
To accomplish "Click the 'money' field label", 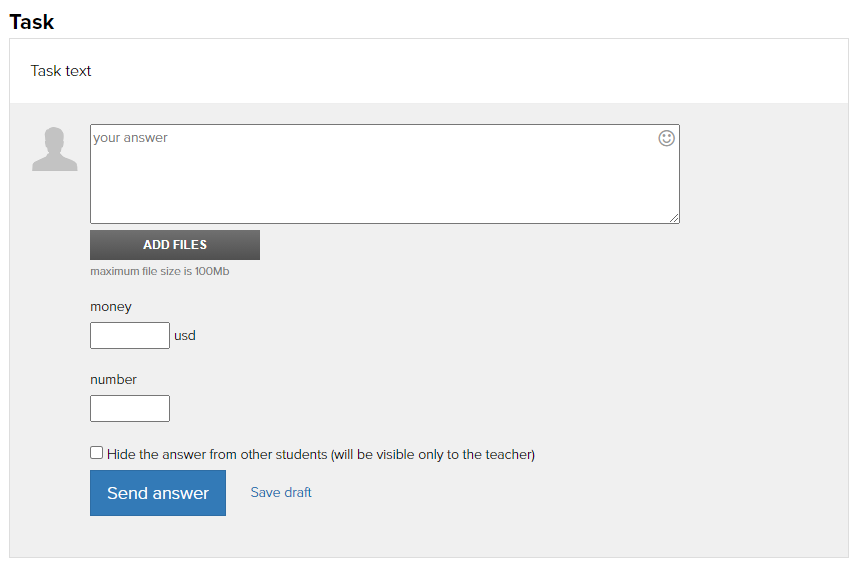I will pos(111,307).
